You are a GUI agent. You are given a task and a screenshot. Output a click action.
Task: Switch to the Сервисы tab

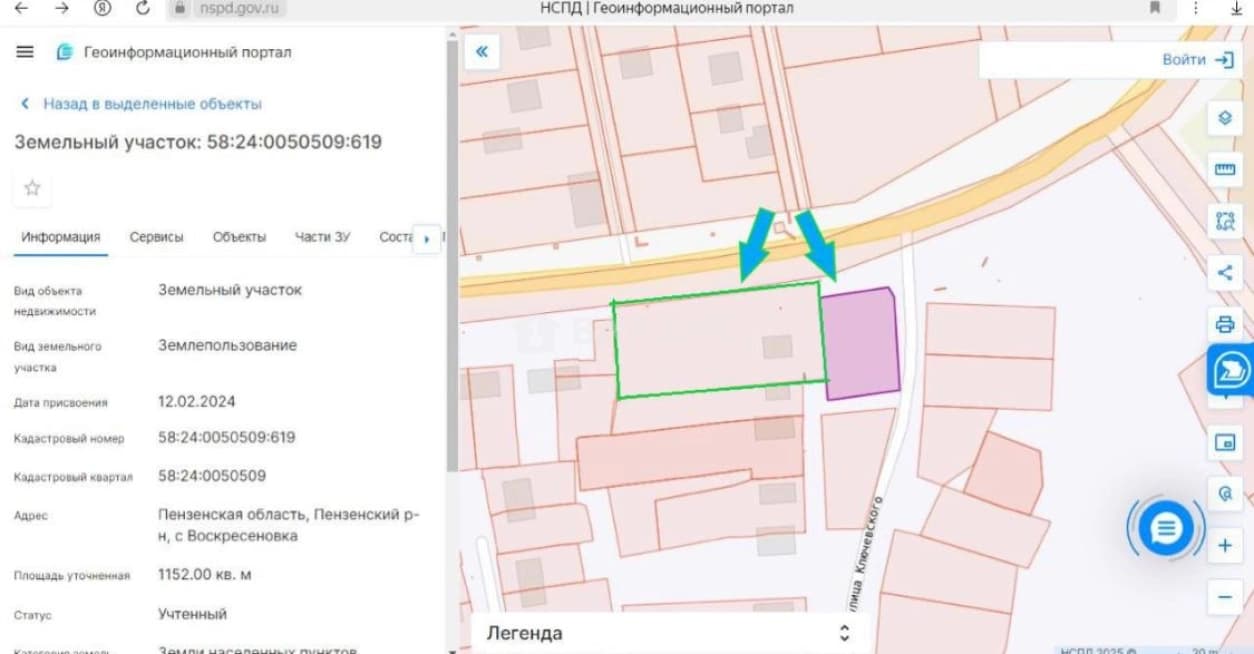tap(157, 237)
